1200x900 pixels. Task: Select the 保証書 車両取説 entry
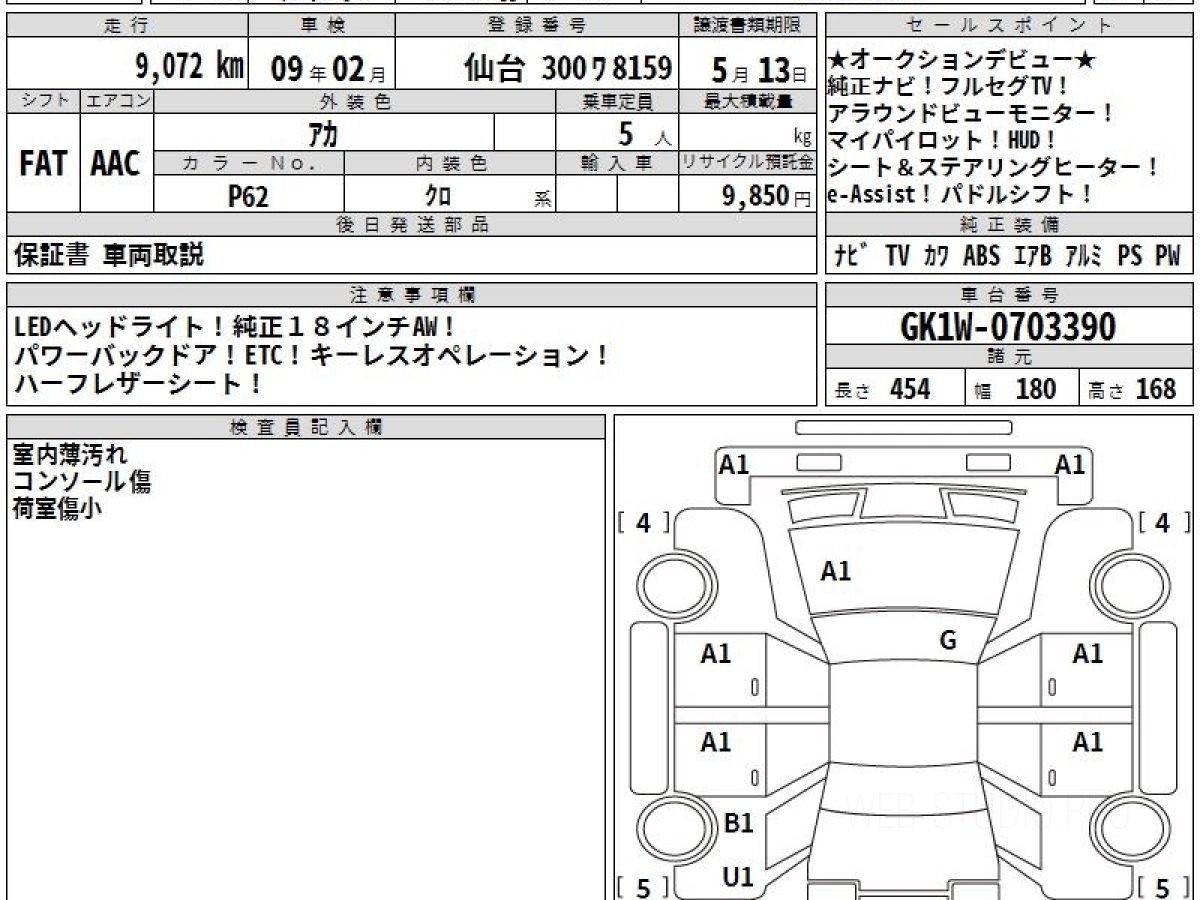[x=108, y=255]
